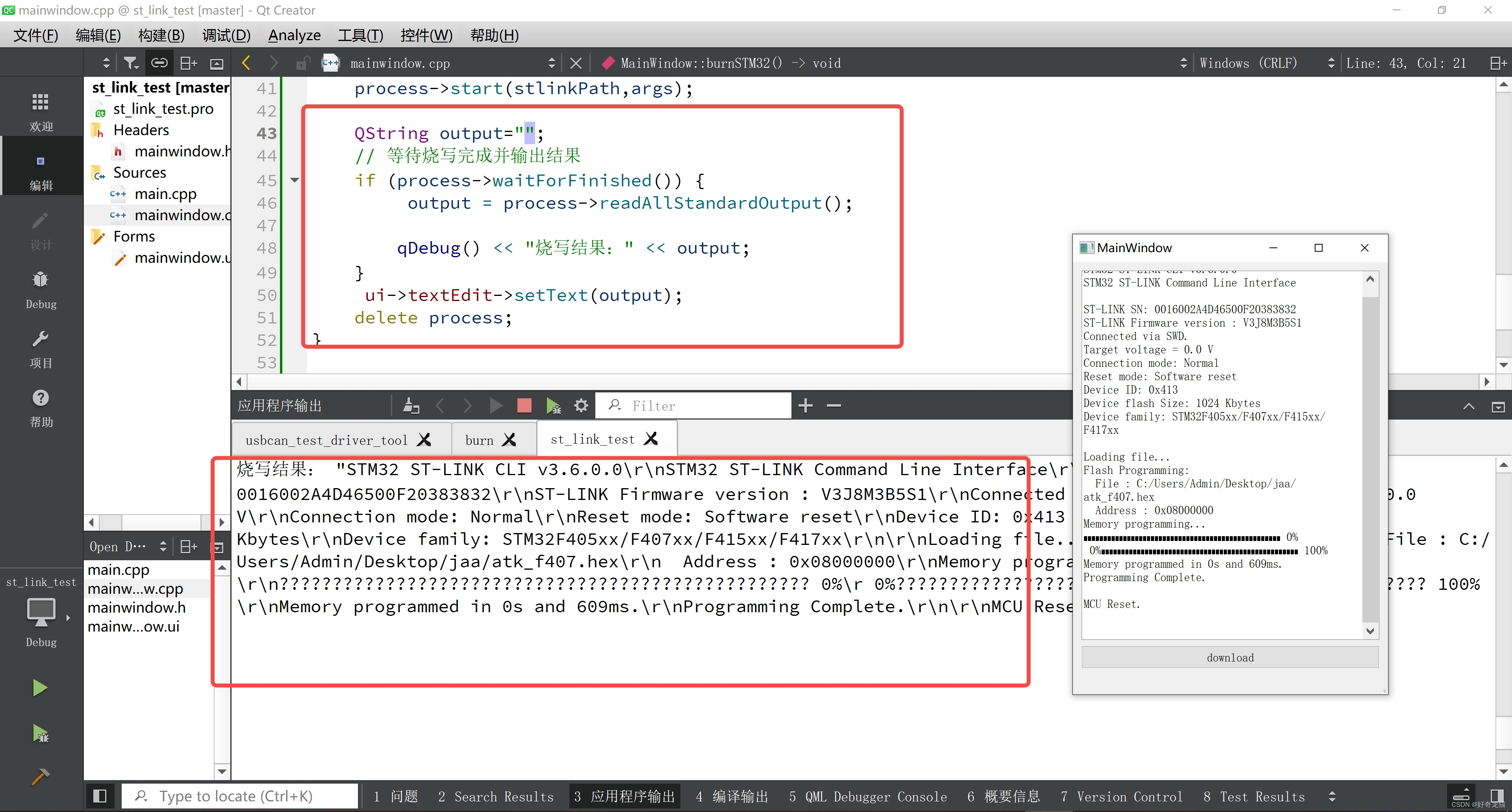Clear the application output pane
1512x812 pixels.
(x=411, y=405)
